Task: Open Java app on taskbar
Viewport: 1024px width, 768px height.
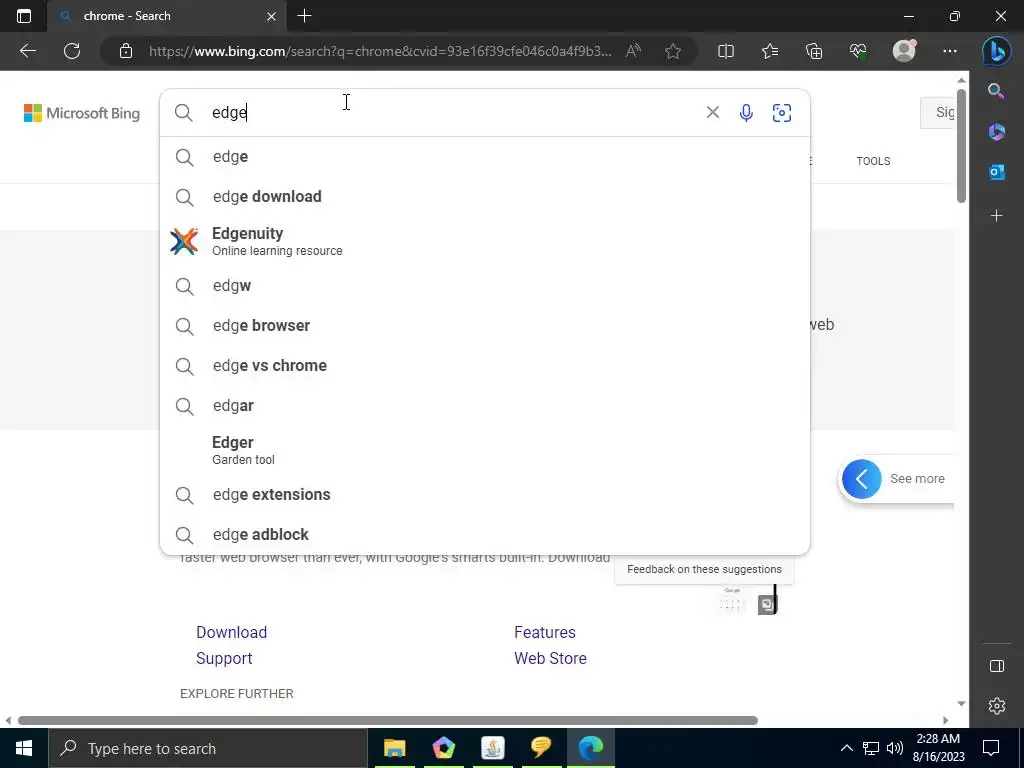Action: [492, 748]
